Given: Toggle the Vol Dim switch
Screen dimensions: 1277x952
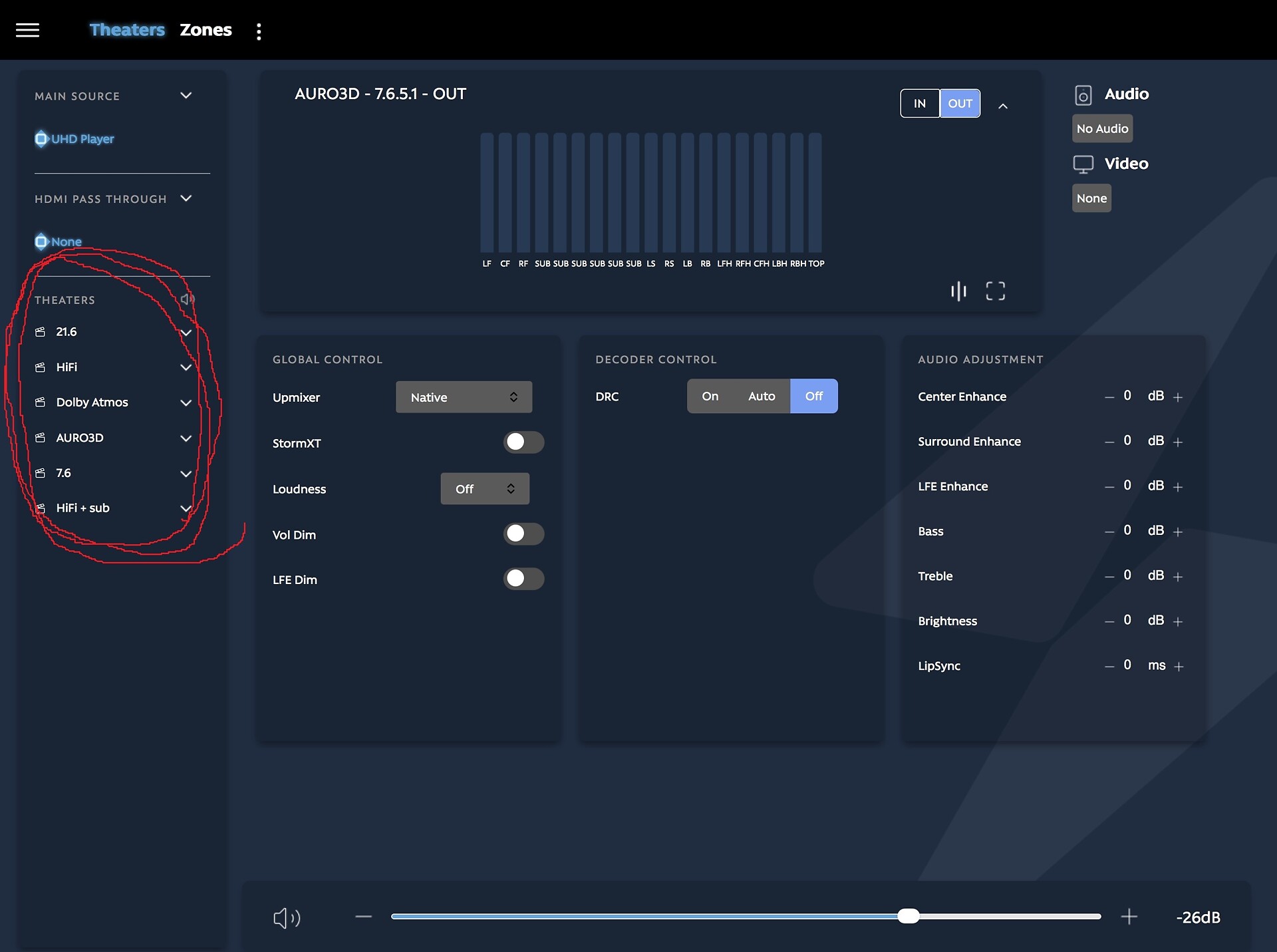Looking at the screenshot, I should tap(523, 534).
